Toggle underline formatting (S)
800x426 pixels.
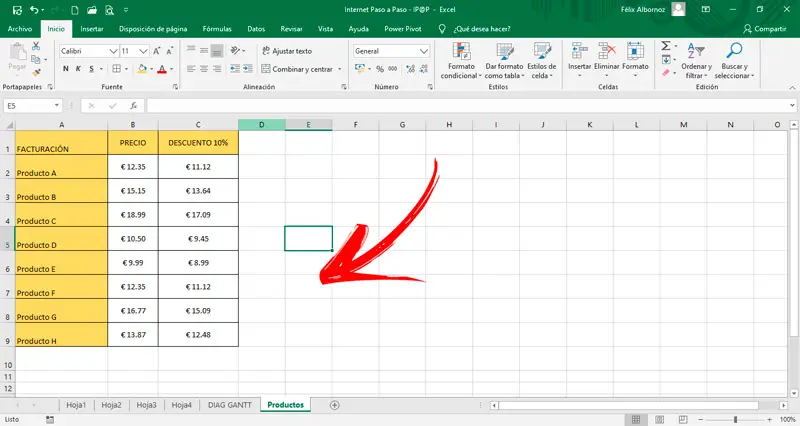[x=91, y=69]
